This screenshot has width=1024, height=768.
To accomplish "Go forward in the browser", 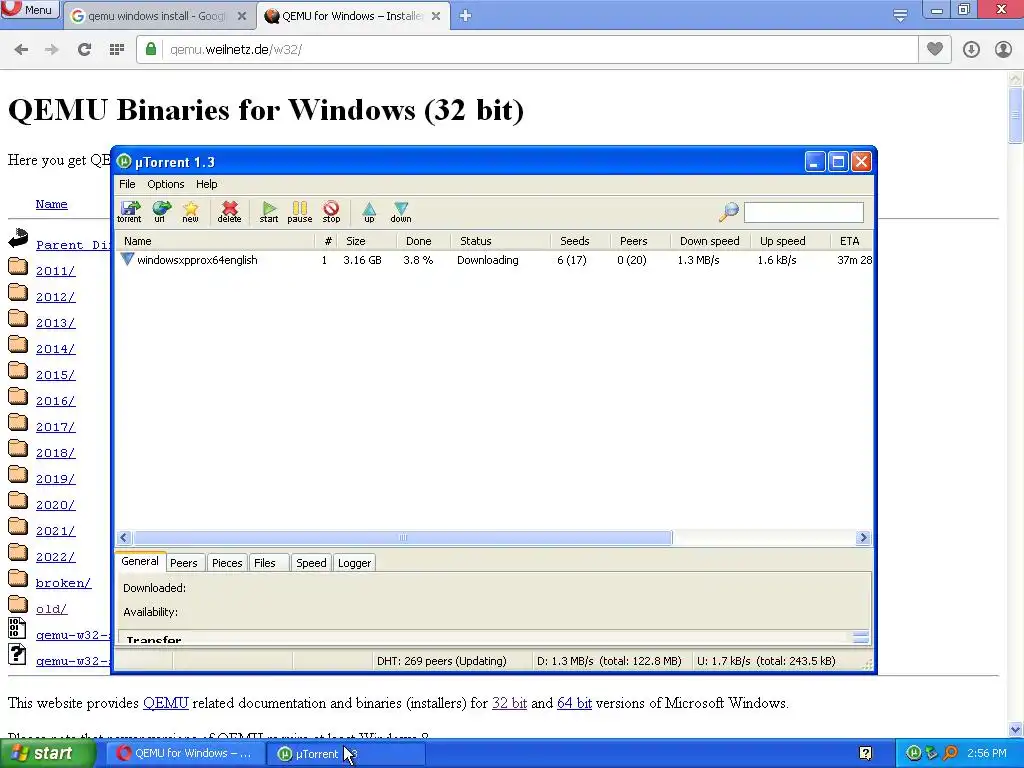I will [x=52, y=50].
